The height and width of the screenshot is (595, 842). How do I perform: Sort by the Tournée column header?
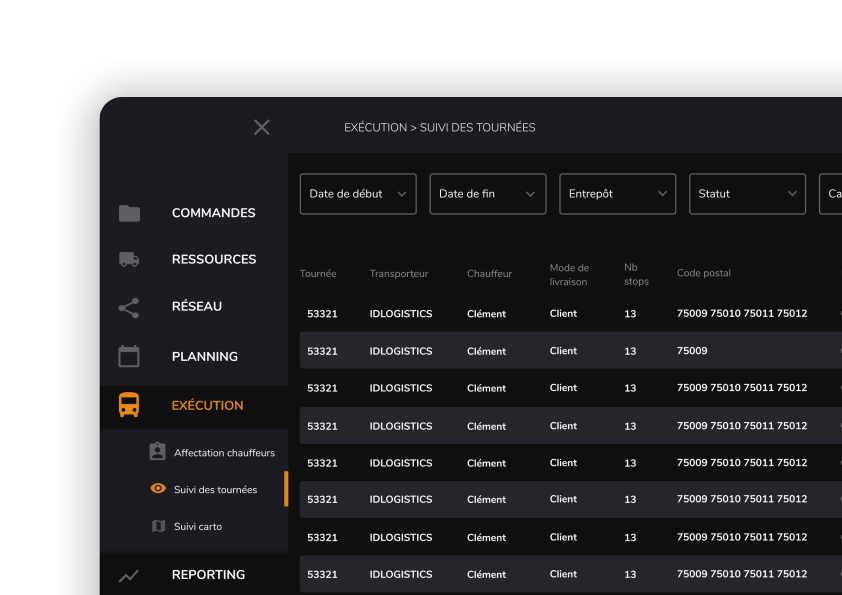(318, 273)
